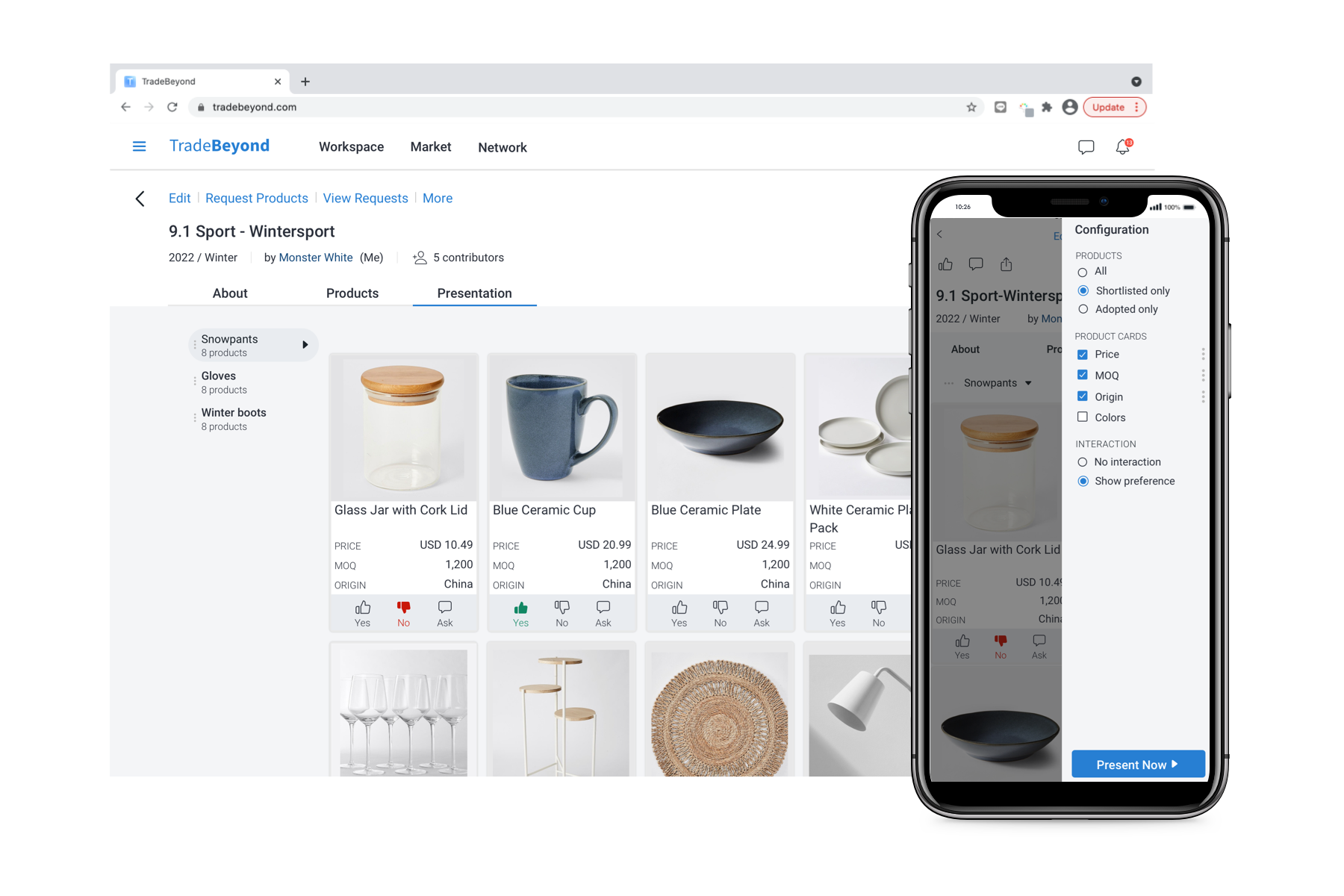Screen dimensions: 1344x896
Task: Open browser extensions puzzle icon
Action: click(1047, 107)
